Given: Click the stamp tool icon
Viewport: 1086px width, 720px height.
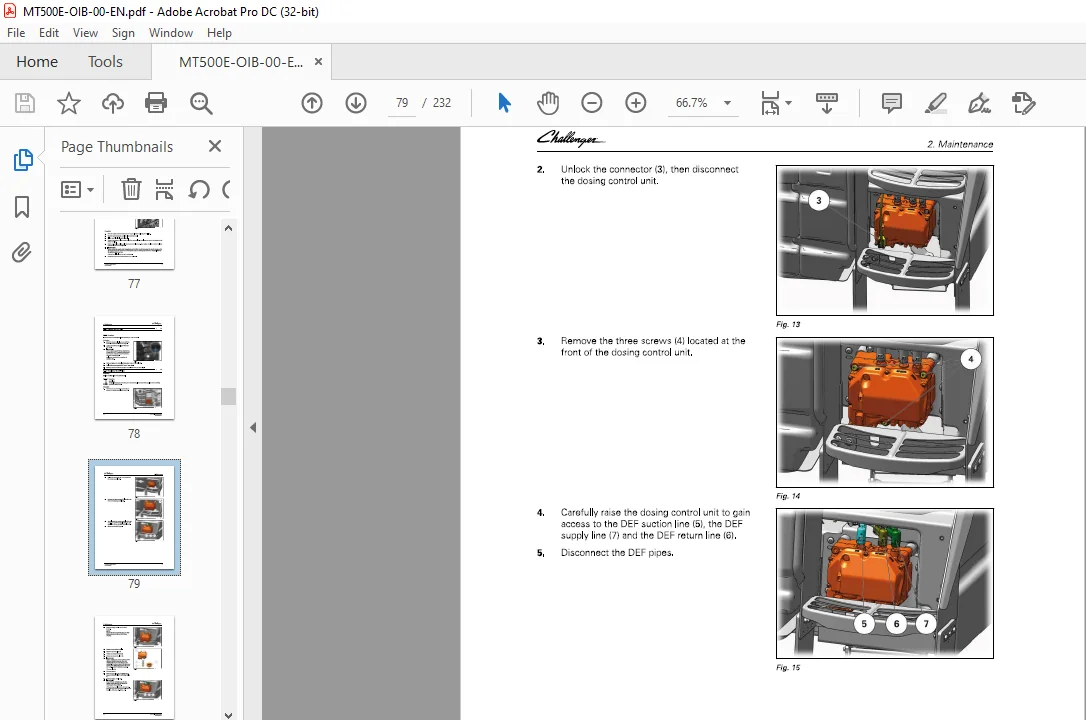Looking at the screenshot, I should click(x=1023, y=103).
